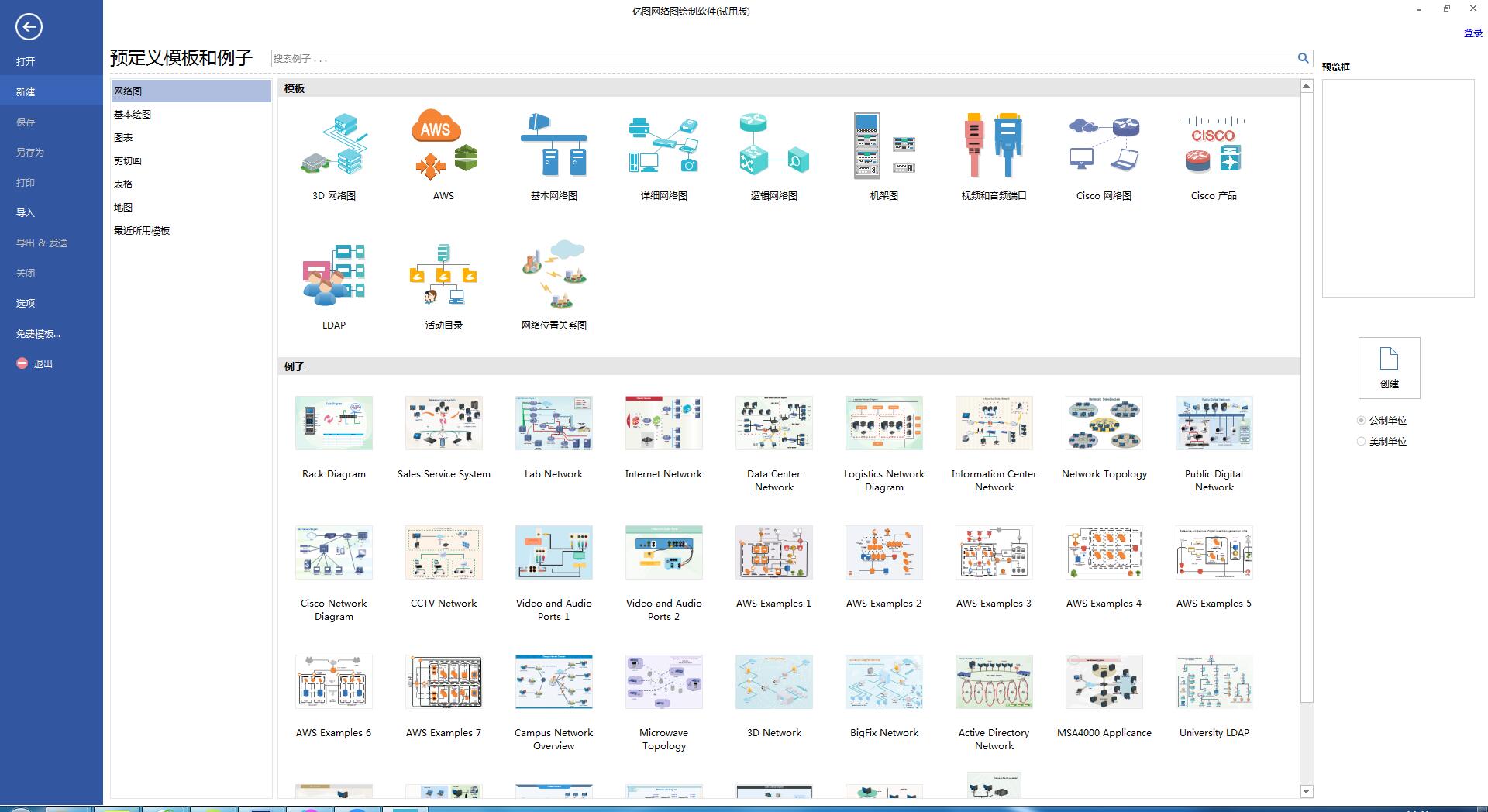The width and height of the screenshot is (1488, 812).
Task: Select the AWS template icon
Action: [x=444, y=145]
